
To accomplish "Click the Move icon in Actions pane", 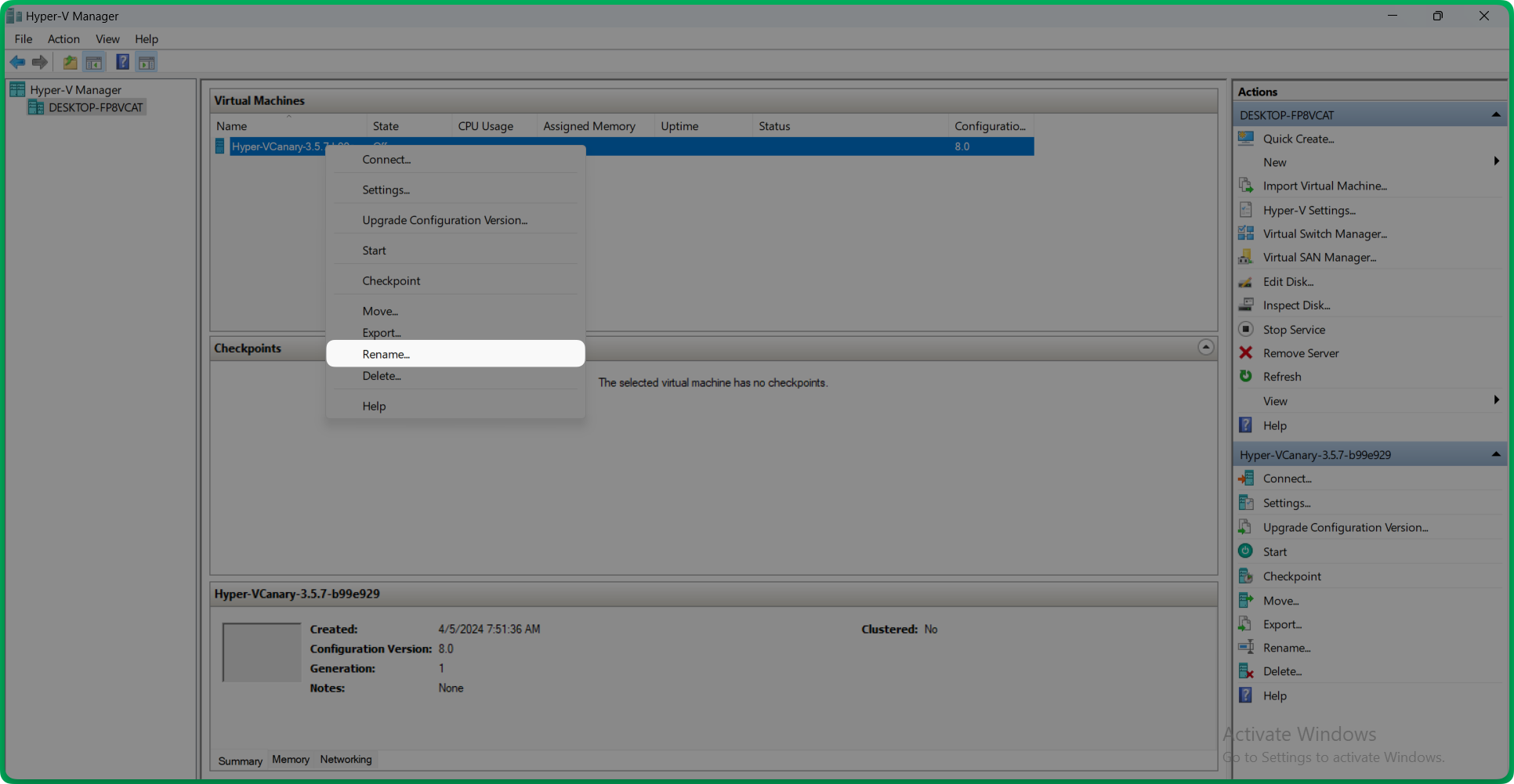I will pos(1246,600).
